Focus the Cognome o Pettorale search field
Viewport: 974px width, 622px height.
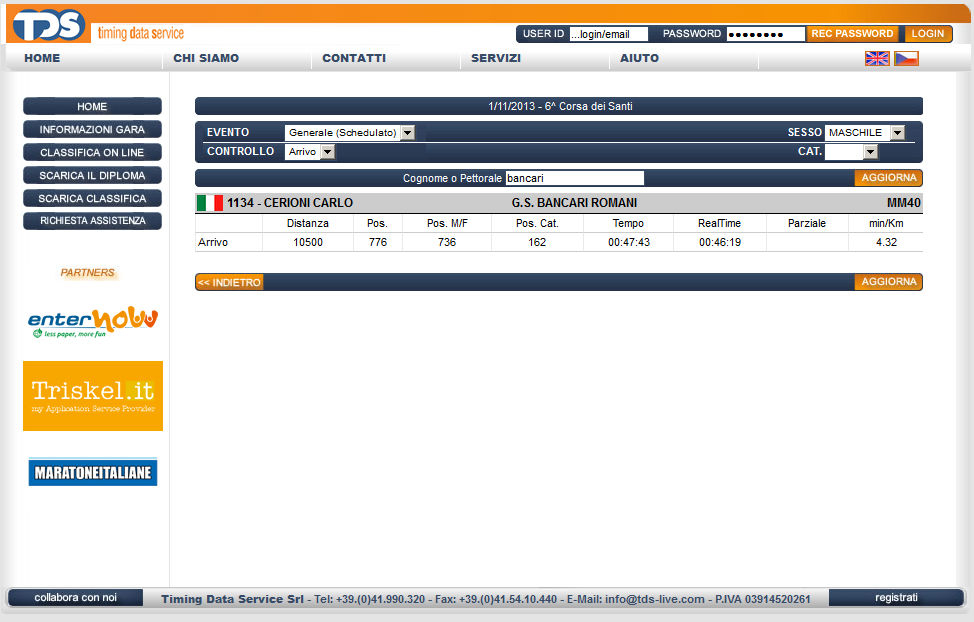[574, 178]
